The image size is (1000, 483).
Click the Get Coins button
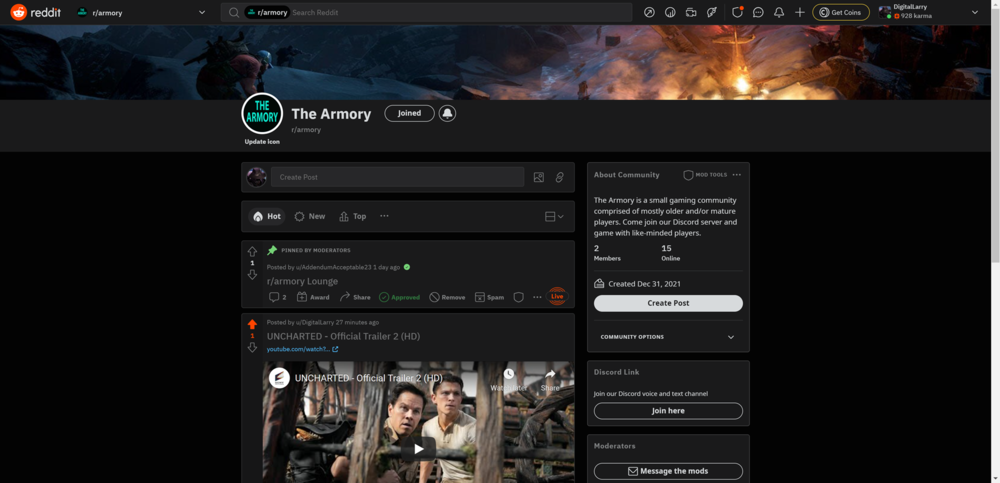841,12
